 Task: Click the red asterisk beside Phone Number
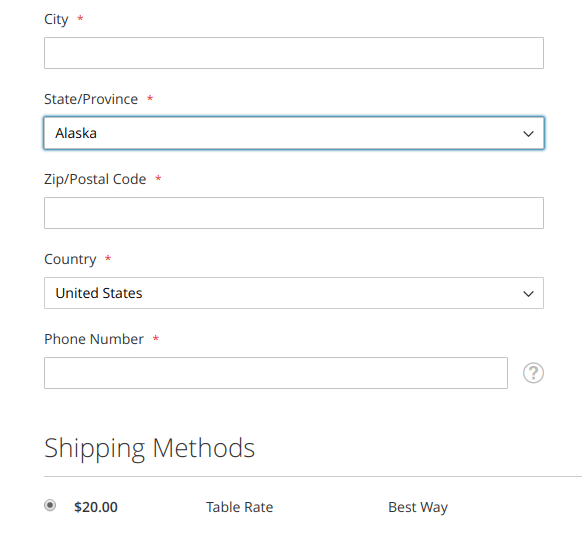(156, 338)
